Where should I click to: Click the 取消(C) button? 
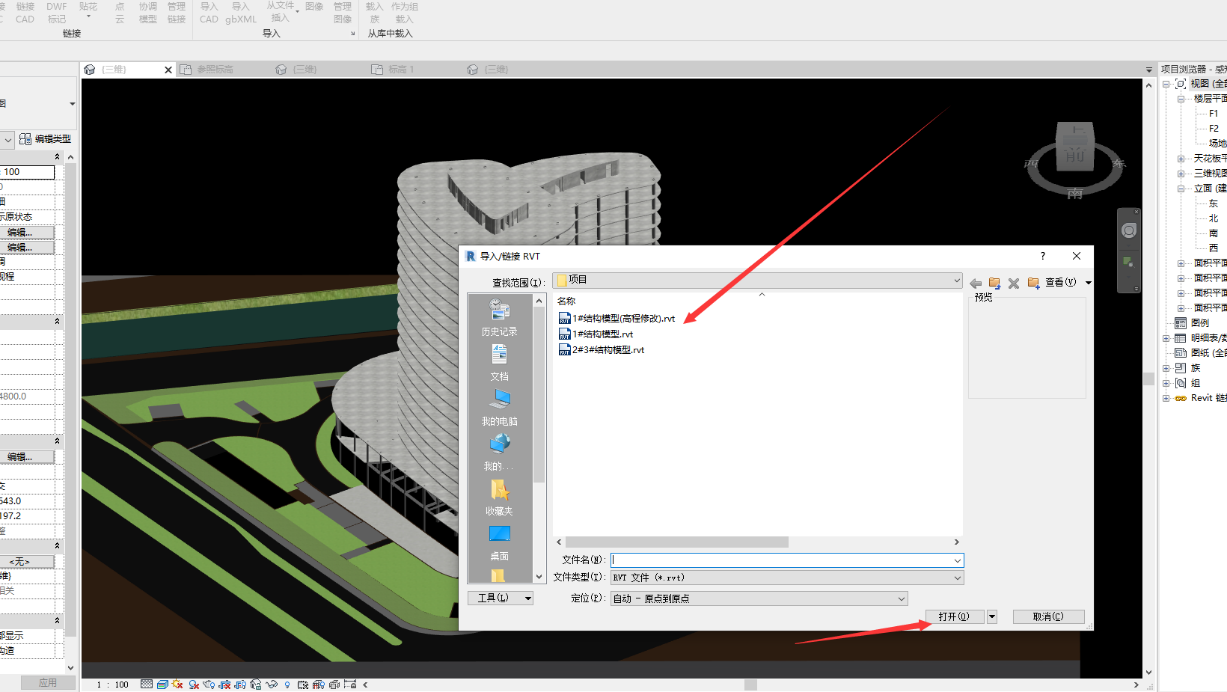coord(1048,617)
